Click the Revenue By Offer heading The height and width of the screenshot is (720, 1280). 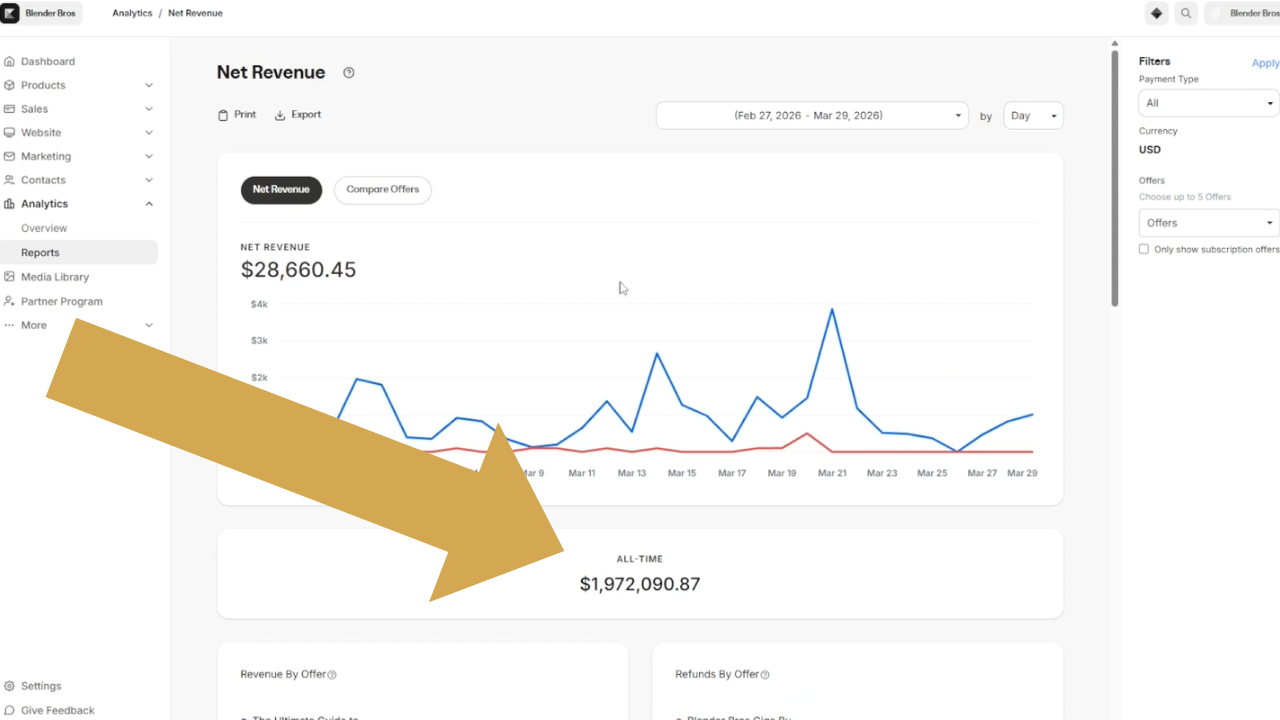(x=283, y=675)
